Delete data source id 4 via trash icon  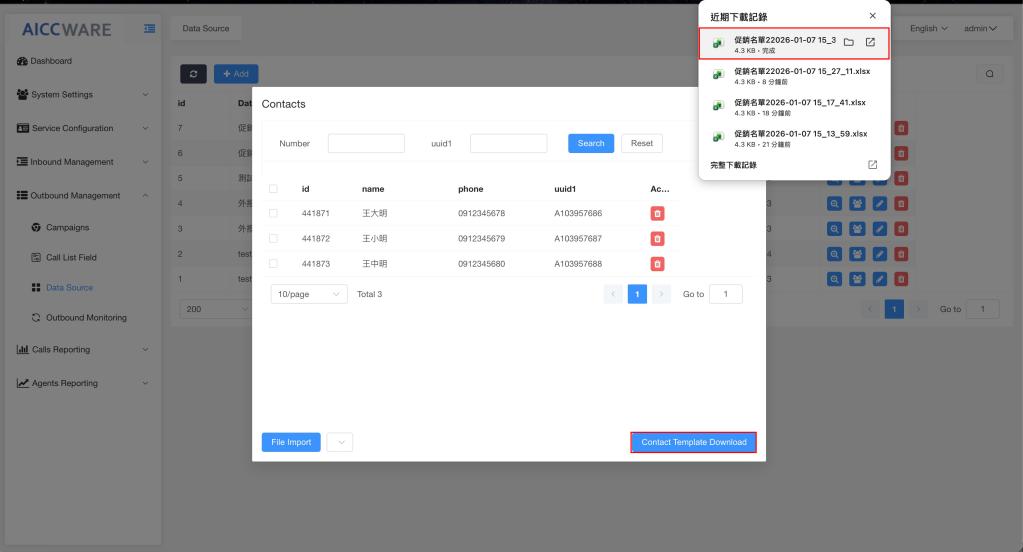click(x=901, y=204)
